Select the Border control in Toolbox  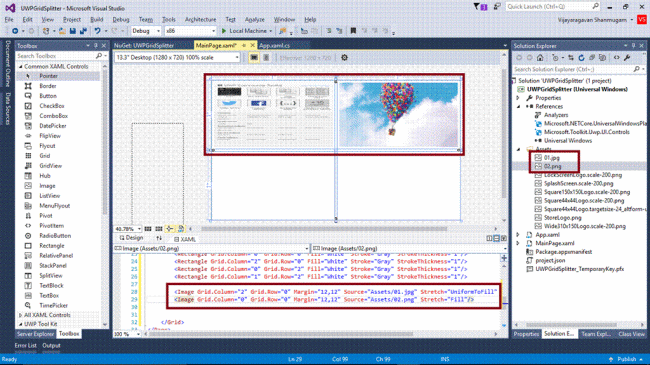(x=48, y=86)
